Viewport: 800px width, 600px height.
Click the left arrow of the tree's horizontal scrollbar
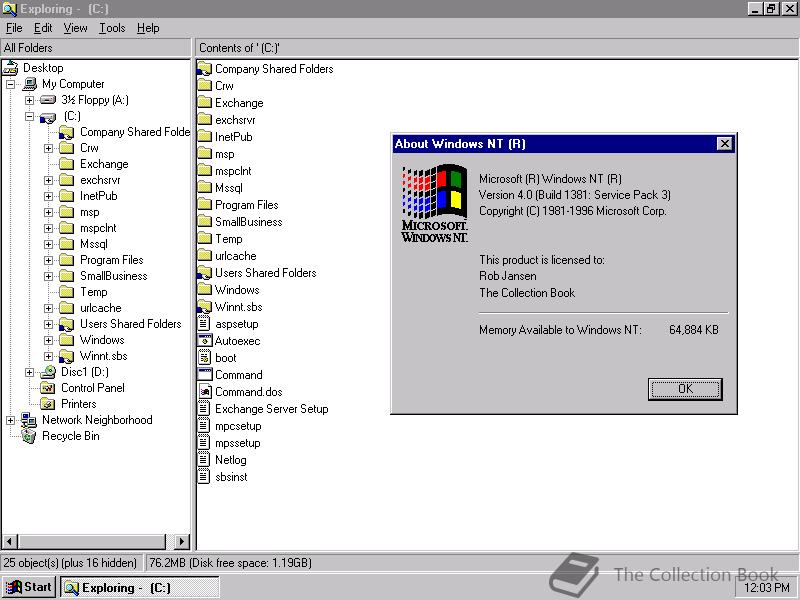(x=10, y=541)
